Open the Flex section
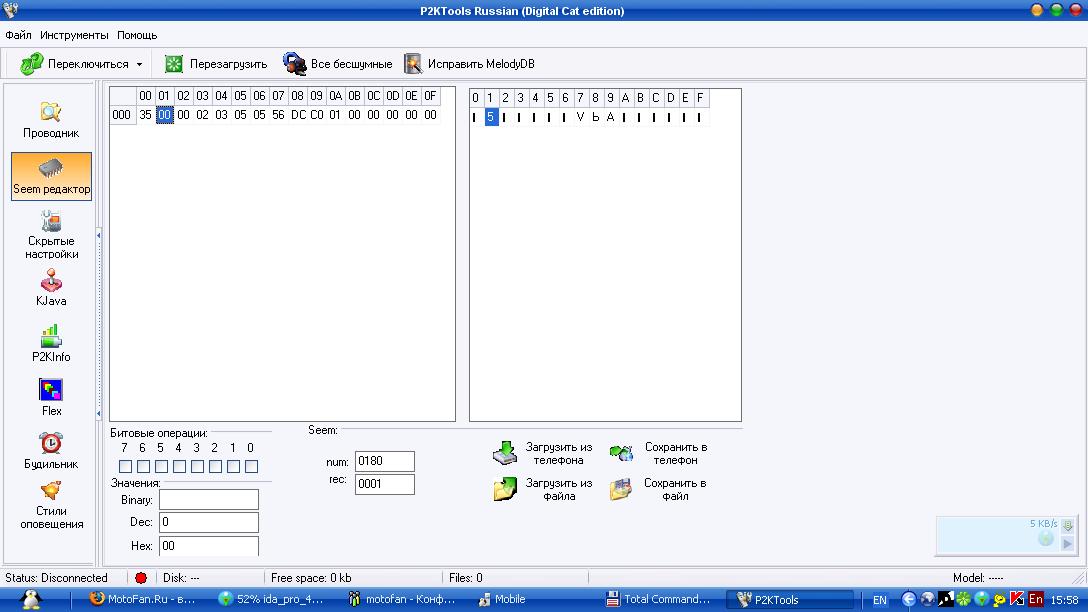Image resolution: width=1088 pixels, height=612 pixels. 51,397
